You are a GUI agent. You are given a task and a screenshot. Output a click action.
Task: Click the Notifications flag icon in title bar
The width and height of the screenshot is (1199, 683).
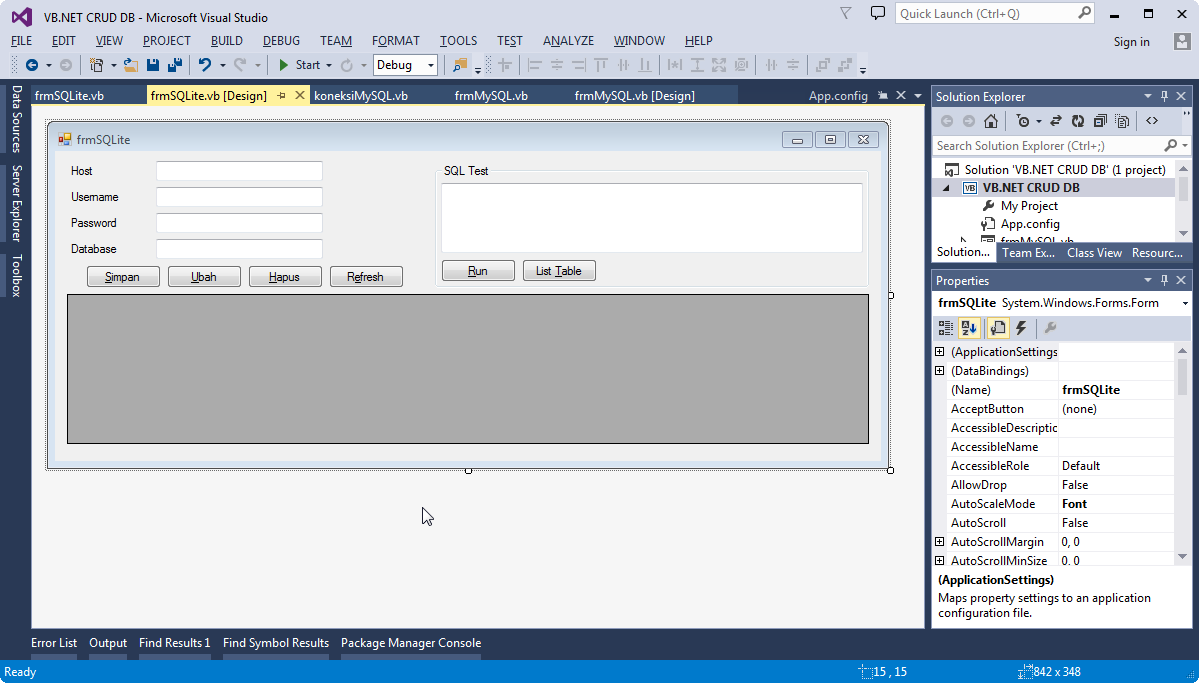click(x=845, y=13)
